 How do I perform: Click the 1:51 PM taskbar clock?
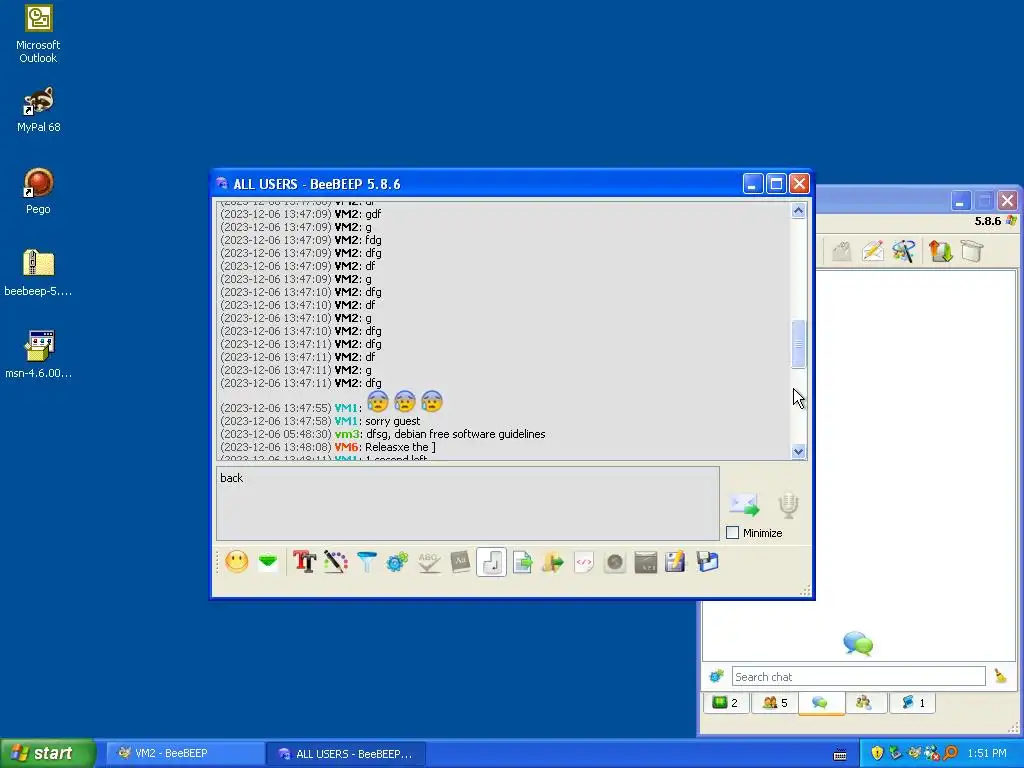click(x=987, y=753)
